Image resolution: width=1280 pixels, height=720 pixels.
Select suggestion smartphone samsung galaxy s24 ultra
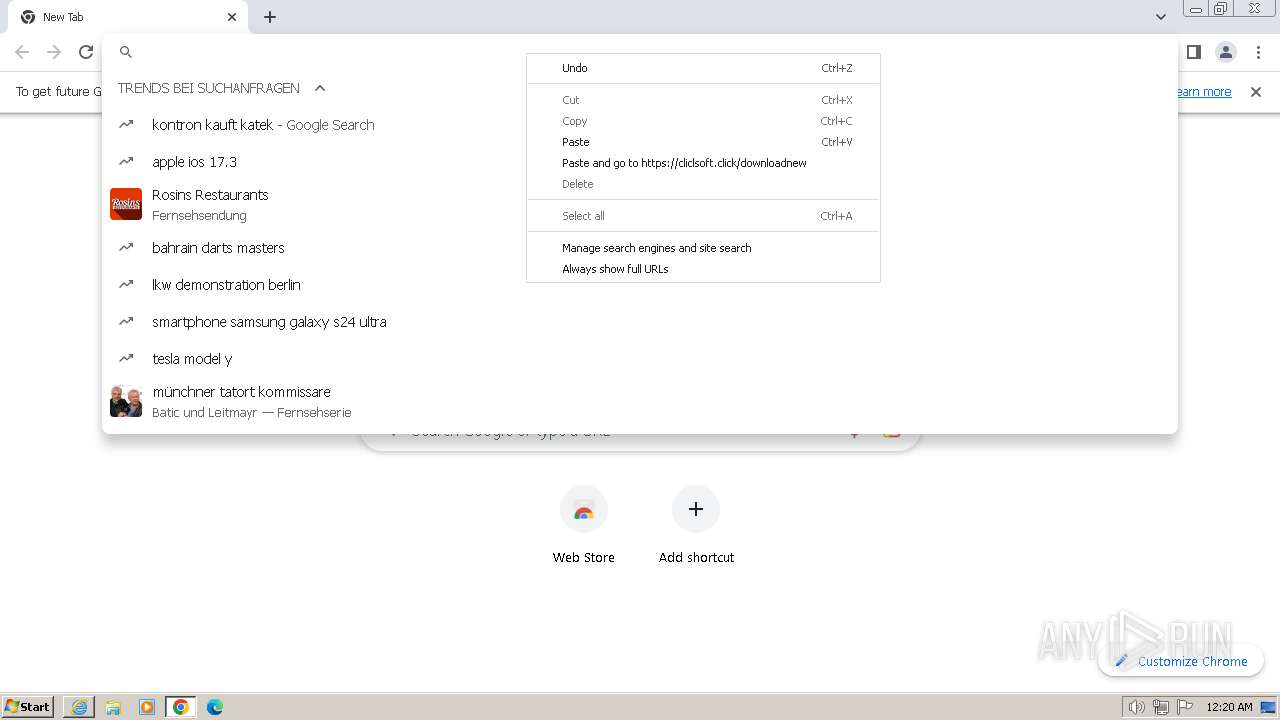[x=640, y=322]
